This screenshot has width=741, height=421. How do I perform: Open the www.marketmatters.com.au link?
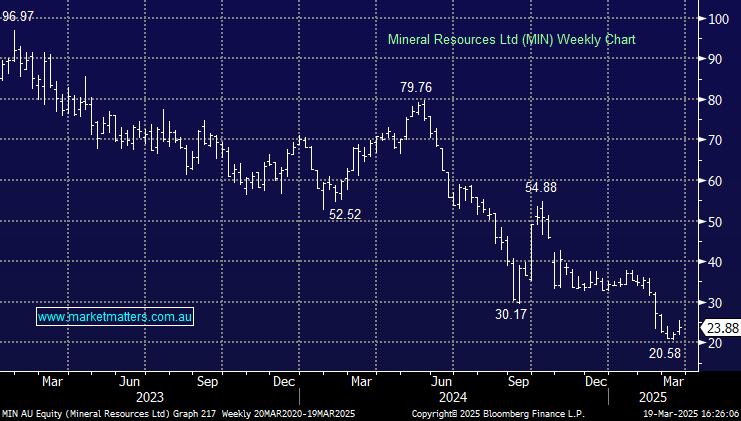(x=115, y=317)
